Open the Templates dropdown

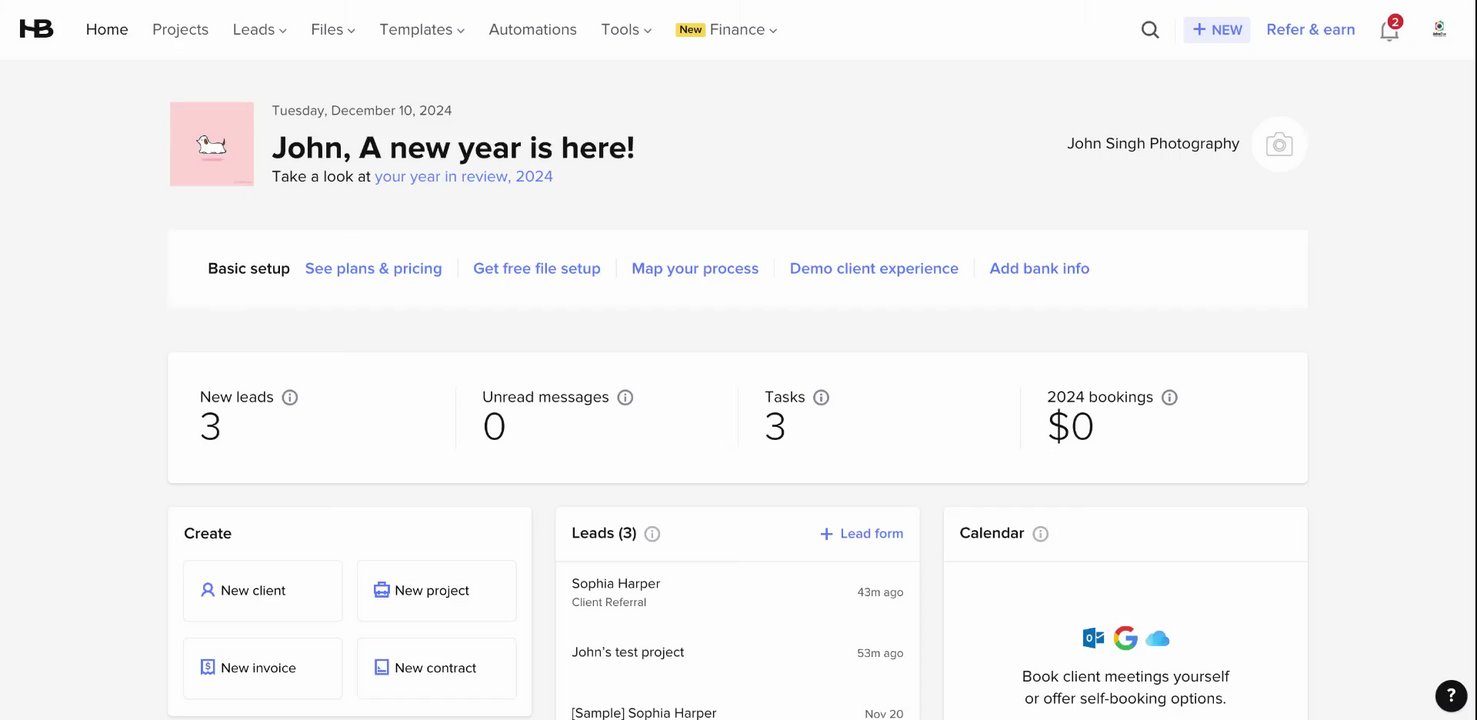click(x=422, y=30)
